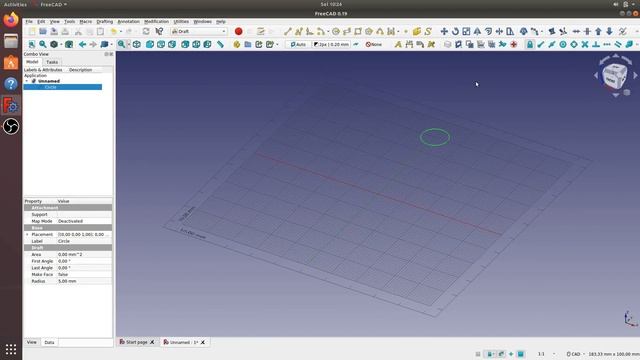The image size is (640, 360).
Task: Toggle Snap to Perpendicular icon
Action: (596, 44)
